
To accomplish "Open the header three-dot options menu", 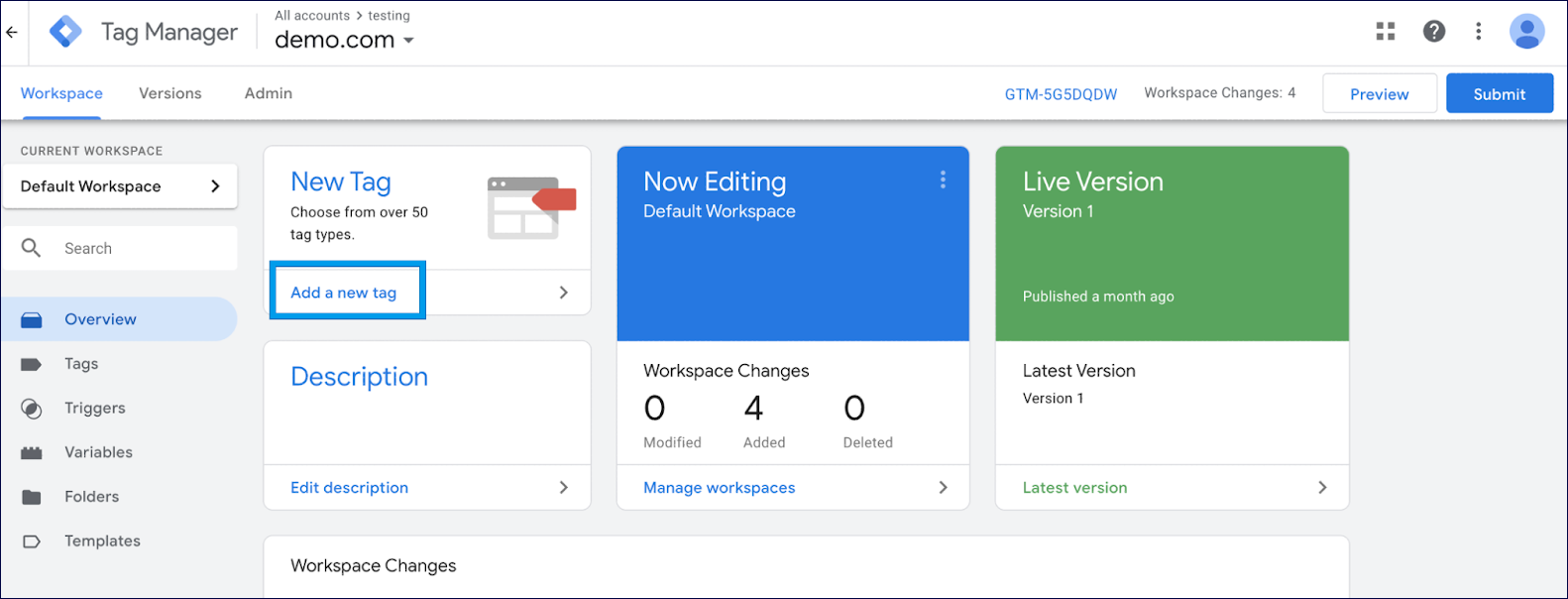I will [x=1478, y=32].
